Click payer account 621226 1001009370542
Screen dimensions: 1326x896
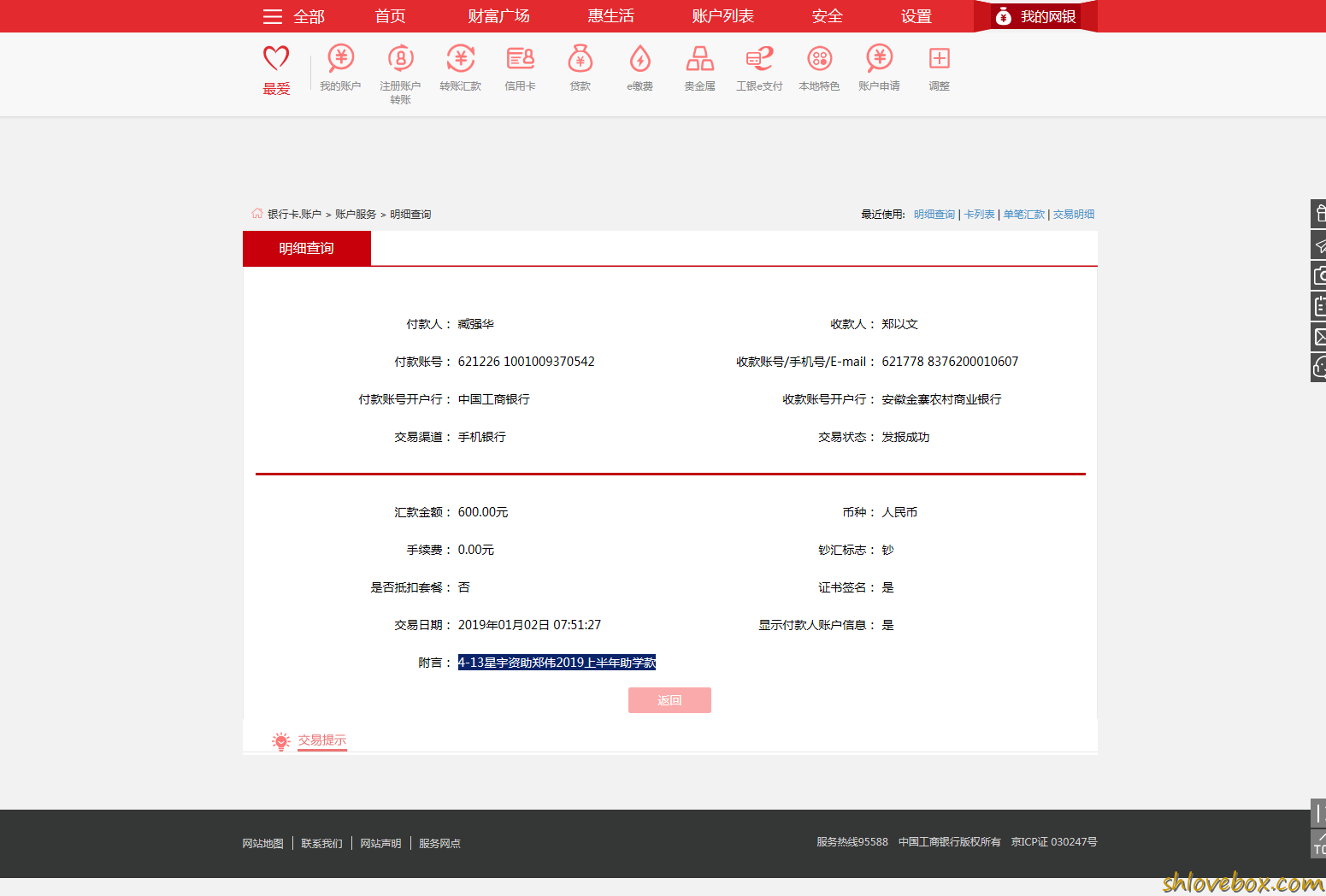[527, 362]
